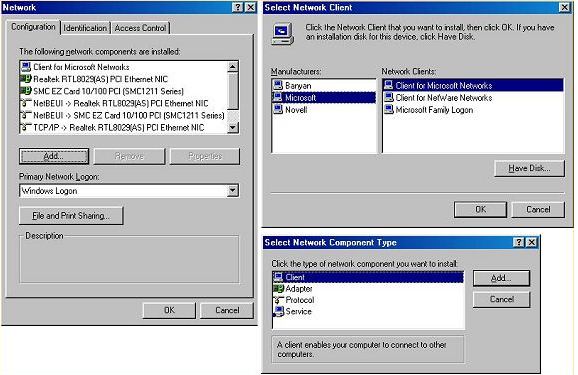Click the scrollbar thumb of components list
The width and height of the screenshot is (578, 375).
233,91
